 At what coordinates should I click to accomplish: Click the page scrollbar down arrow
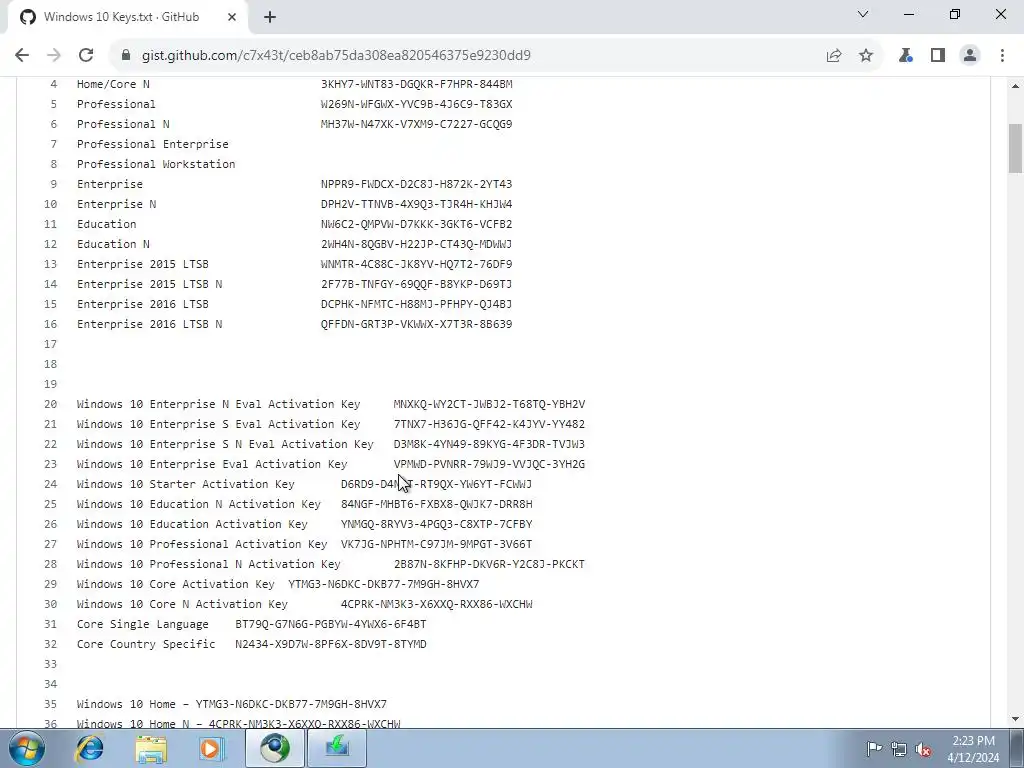[1016, 719]
